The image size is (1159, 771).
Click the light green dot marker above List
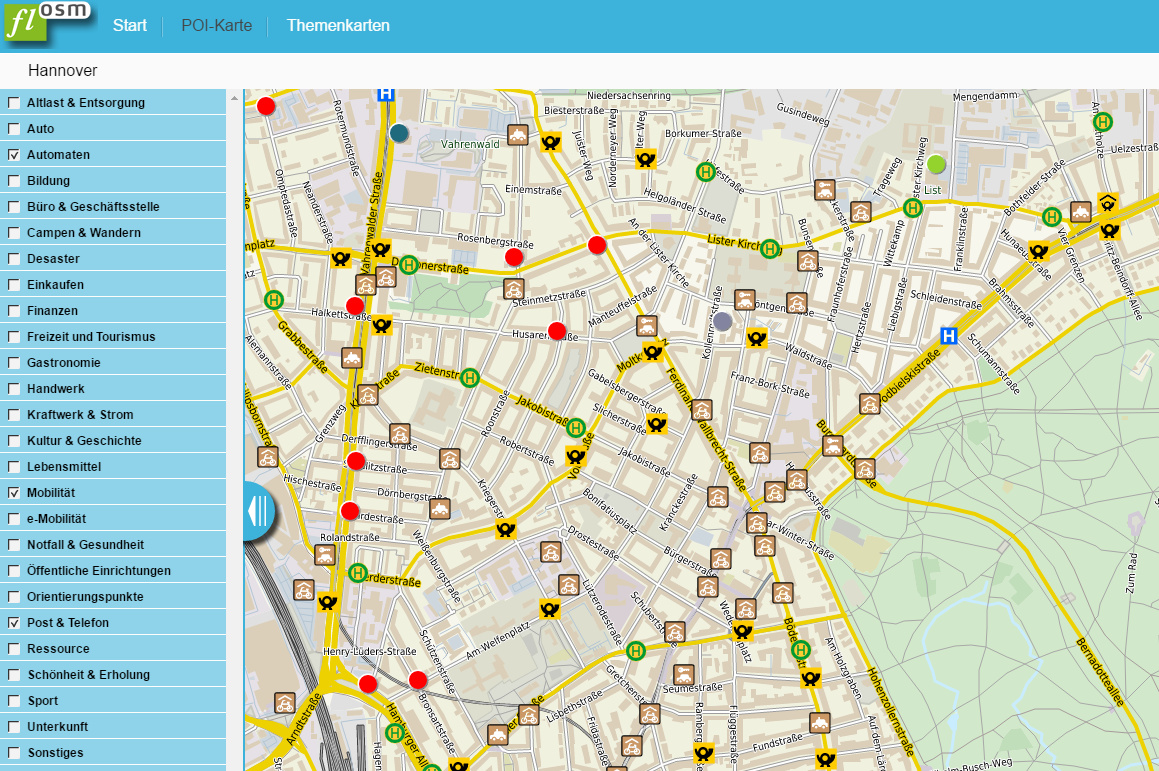pyautogui.click(x=936, y=164)
